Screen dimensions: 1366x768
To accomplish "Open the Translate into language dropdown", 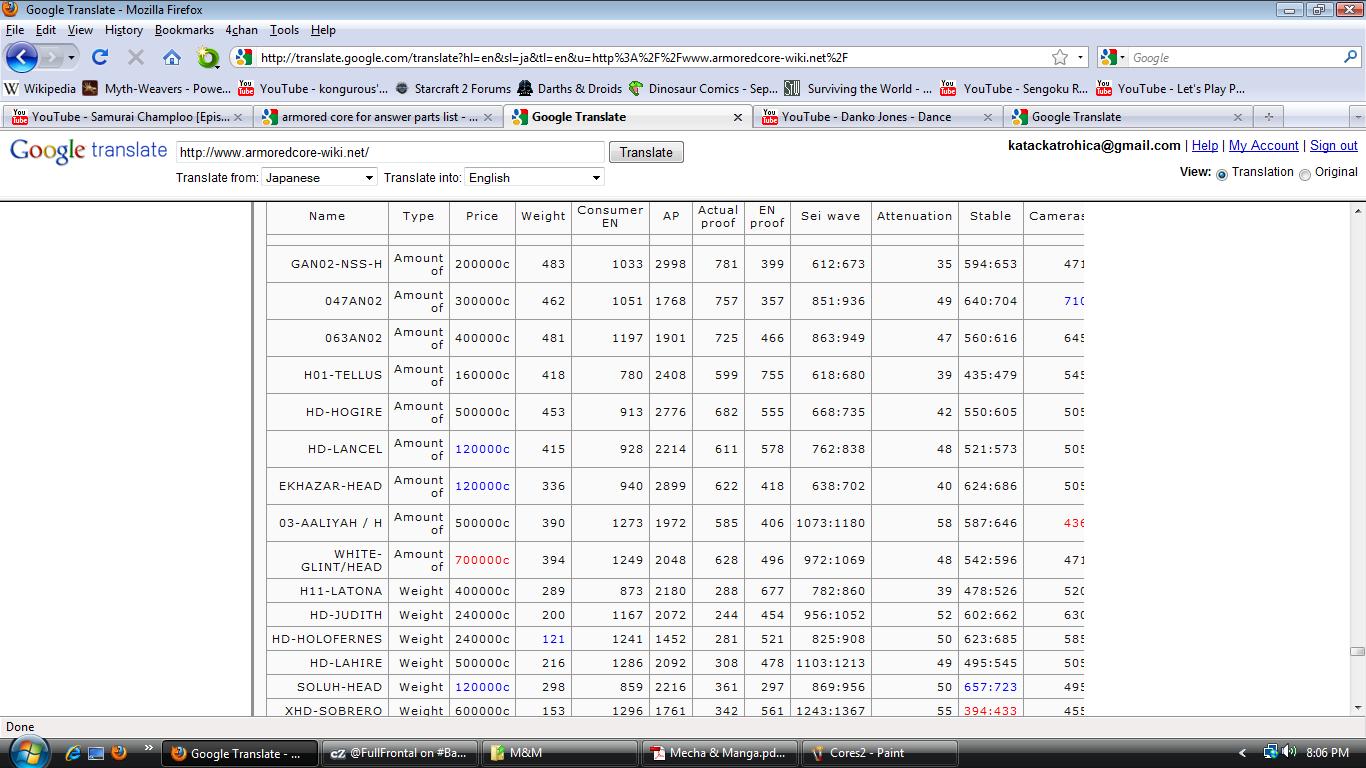I will (534, 177).
